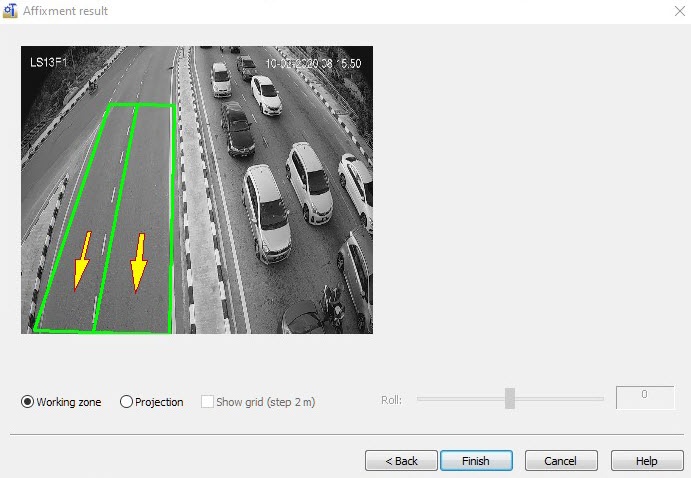Click the Affixment result window icon
The height and width of the screenshot is (478, 691).
click(10, 11)
